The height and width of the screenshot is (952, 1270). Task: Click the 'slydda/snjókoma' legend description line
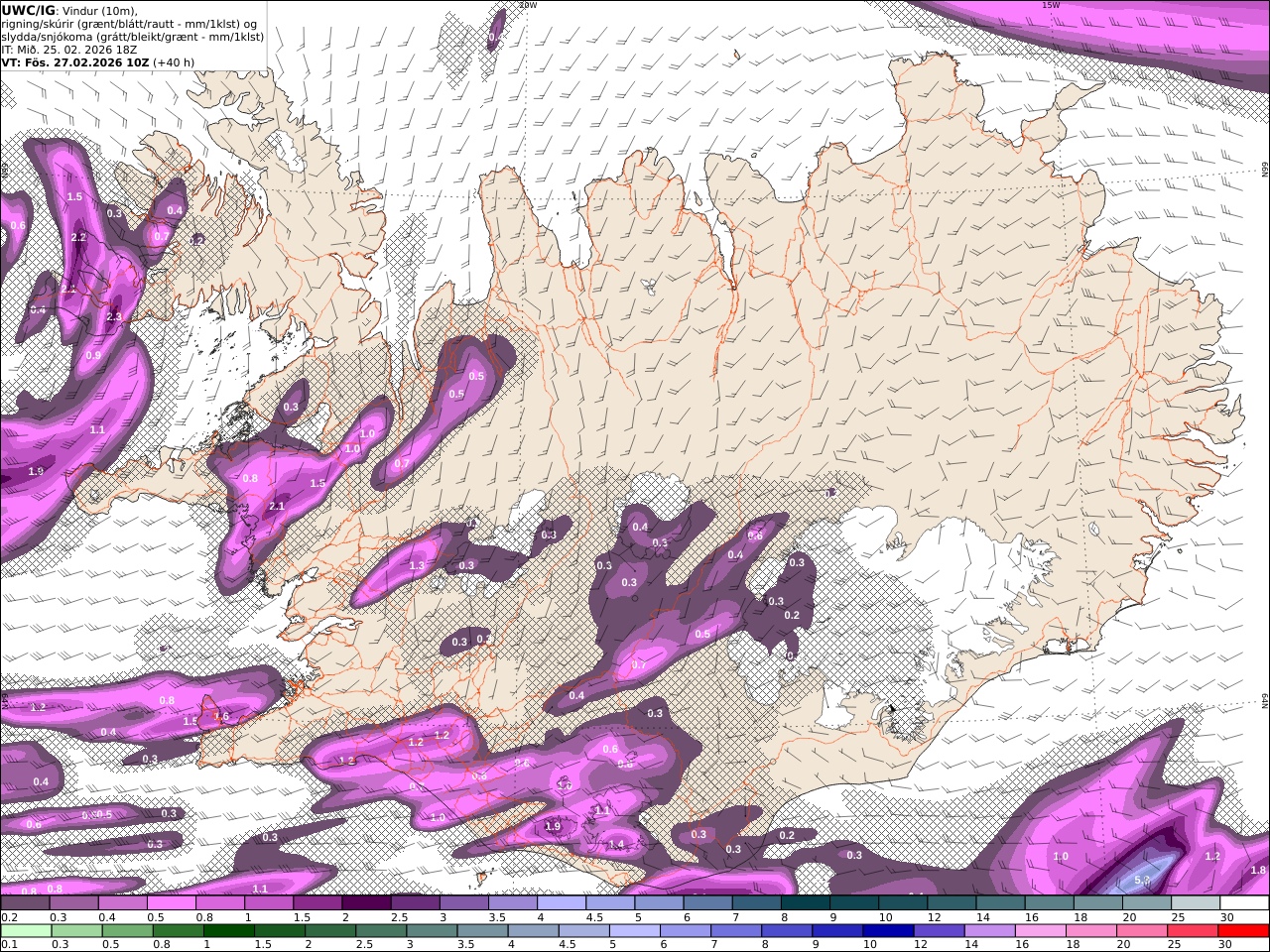pos(133,36)
